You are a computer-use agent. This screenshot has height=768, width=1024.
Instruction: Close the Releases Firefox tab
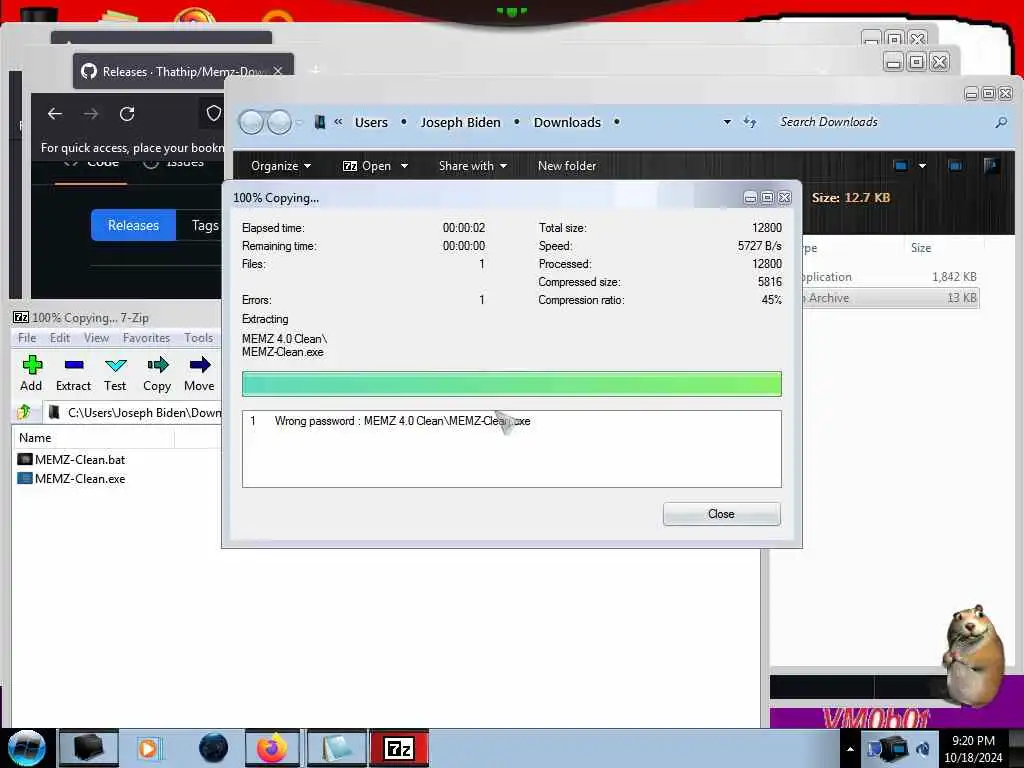[278, 71]
